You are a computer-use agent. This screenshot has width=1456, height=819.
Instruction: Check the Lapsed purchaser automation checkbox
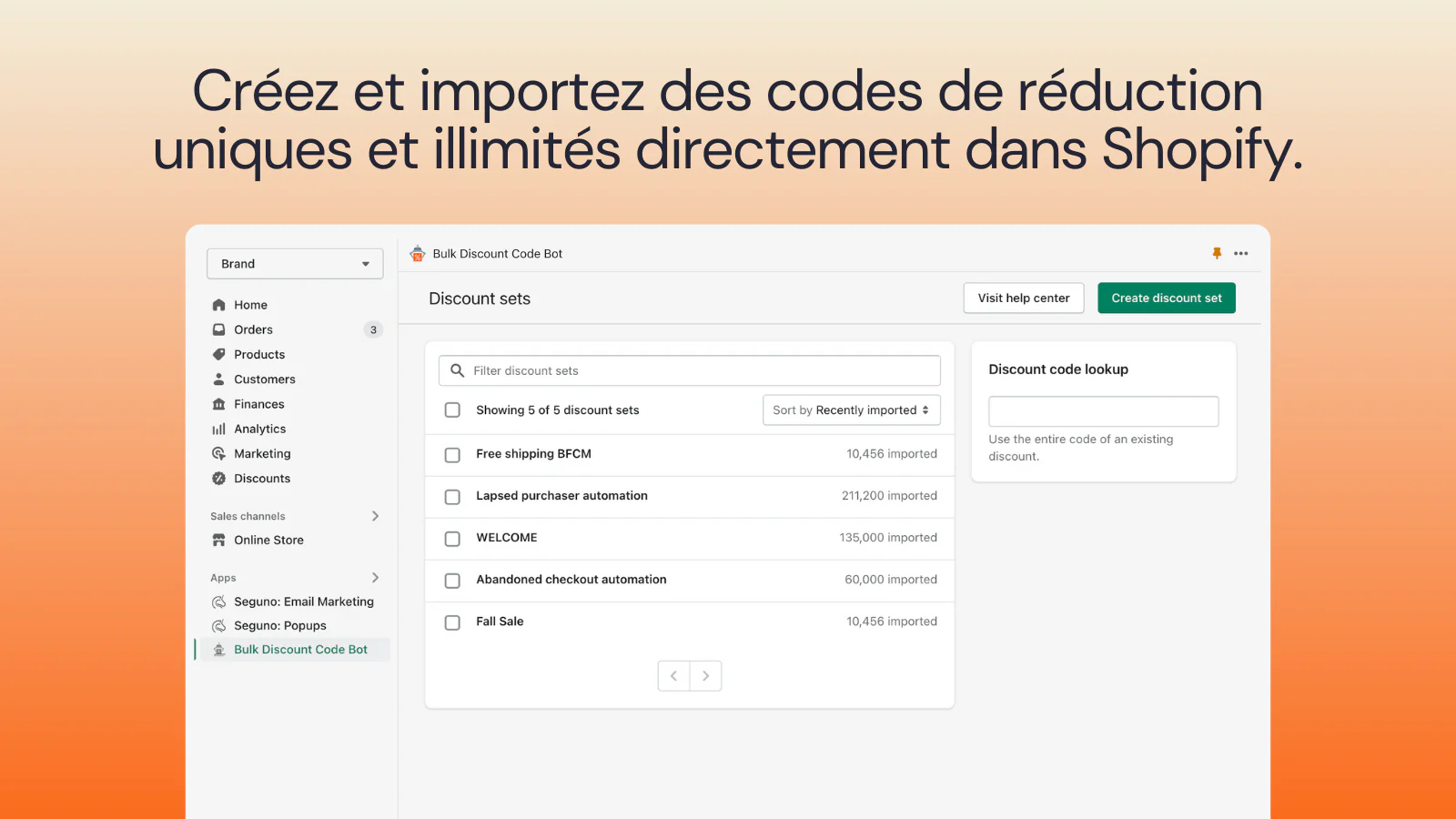pos(452,497)
